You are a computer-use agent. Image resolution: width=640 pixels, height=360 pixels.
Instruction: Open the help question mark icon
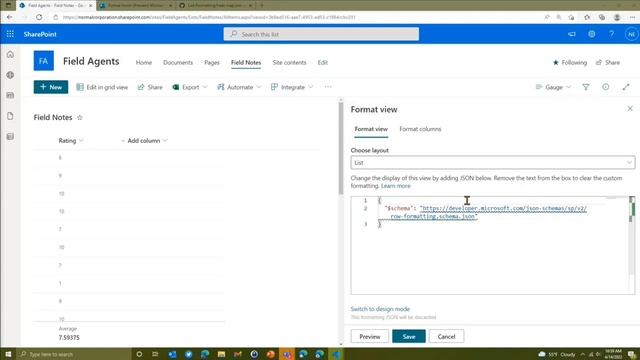611,34
